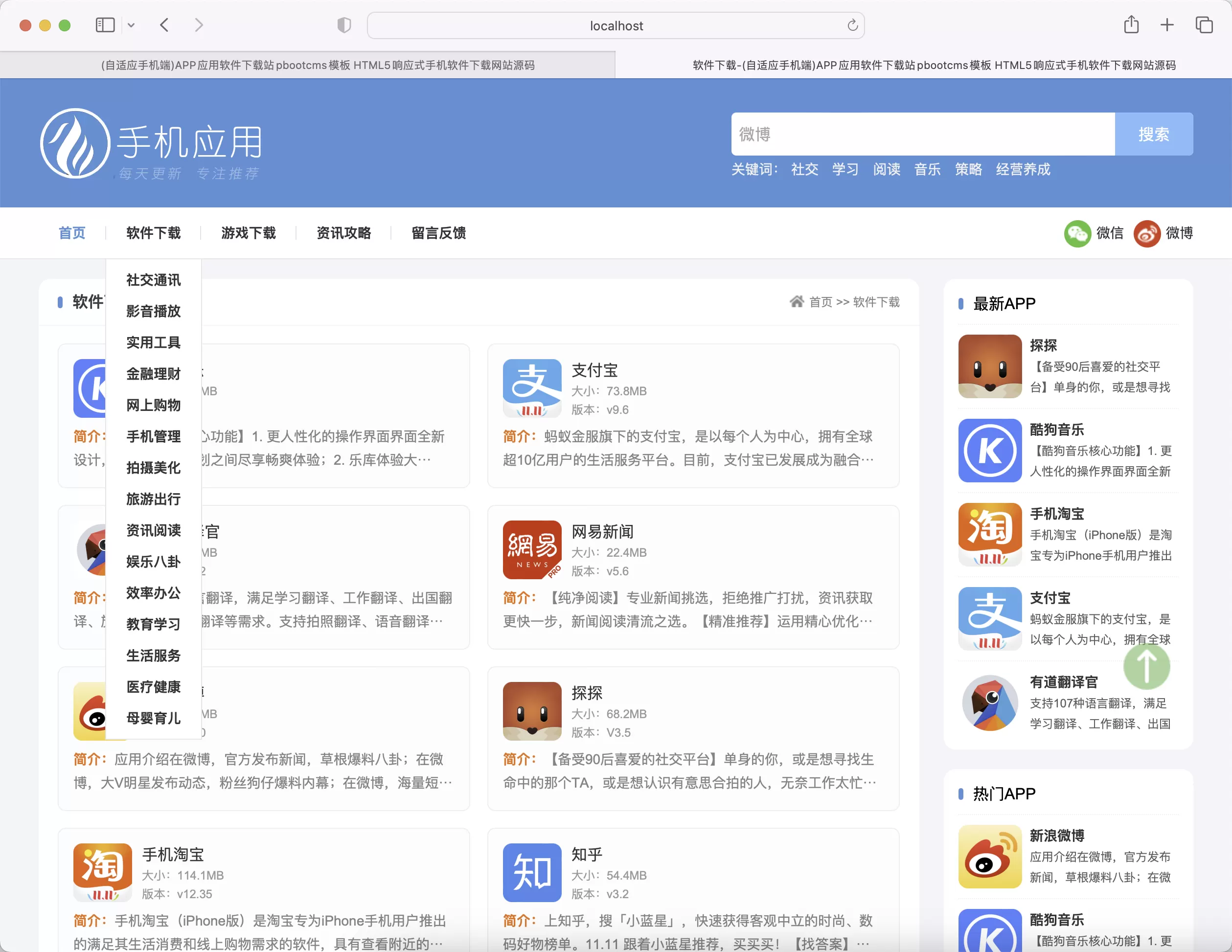Click the green back-to-top arrow button
Screen dimensions: 1232x952
coord(1146,666)
